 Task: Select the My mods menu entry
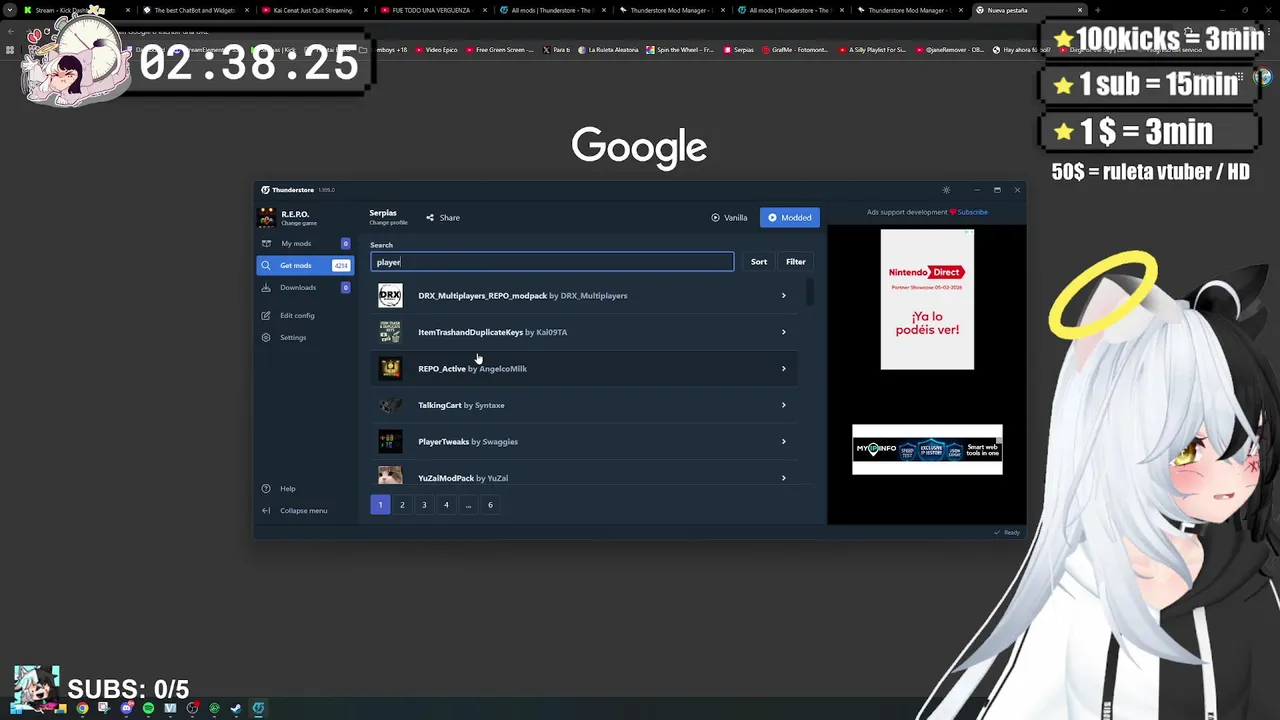pyautogui.click(x=305, y=243)
